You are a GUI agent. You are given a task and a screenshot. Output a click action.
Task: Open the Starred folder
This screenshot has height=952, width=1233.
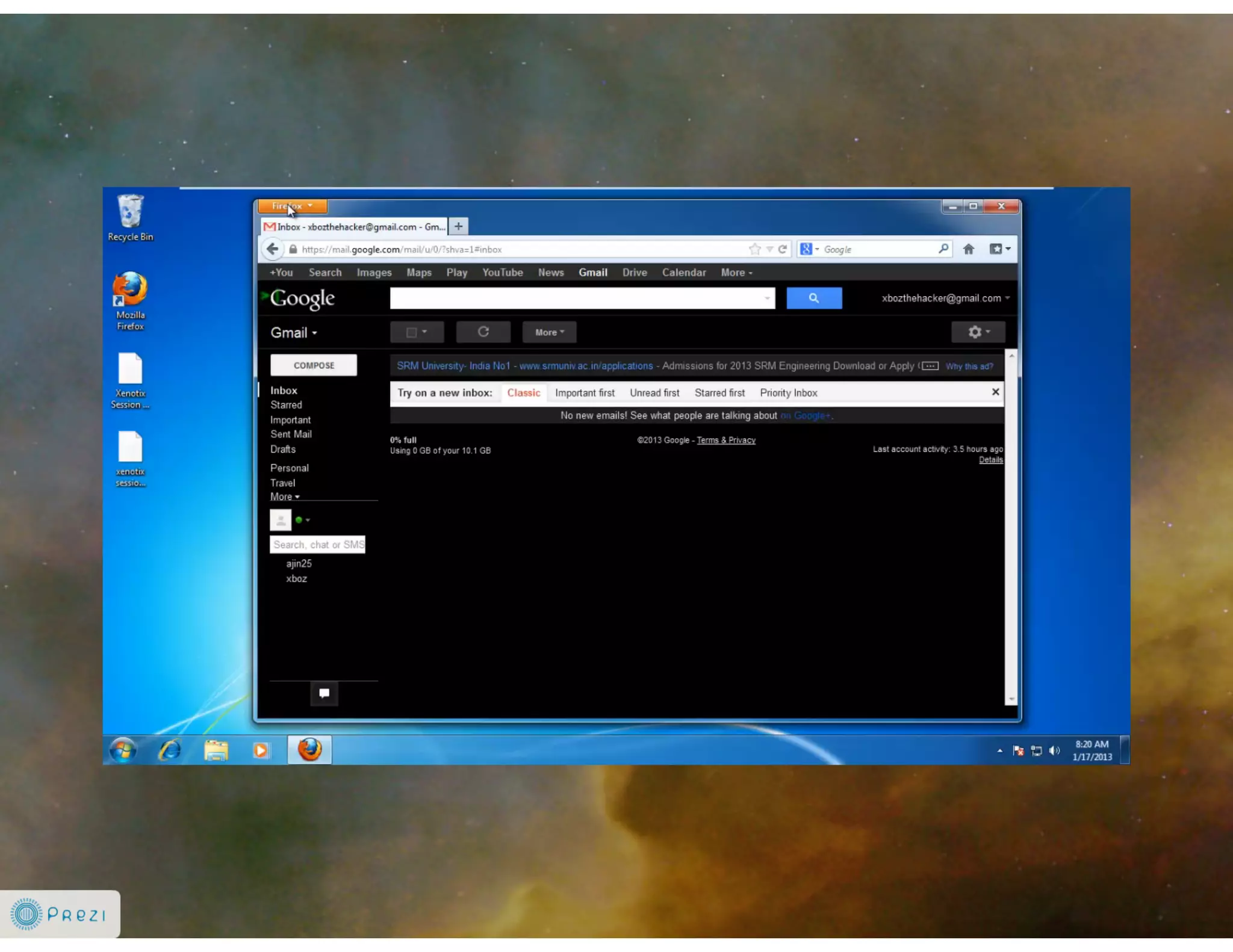286,405
